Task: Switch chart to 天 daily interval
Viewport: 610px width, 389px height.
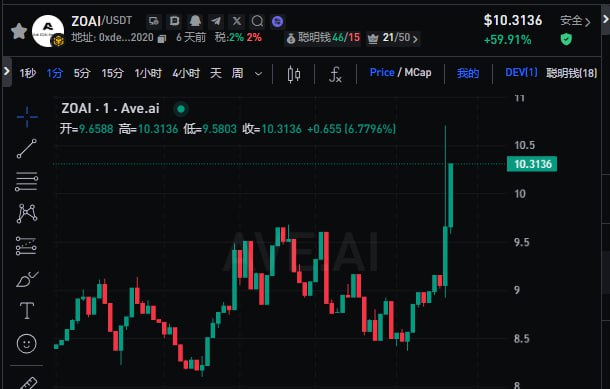Action: [216, 73]
